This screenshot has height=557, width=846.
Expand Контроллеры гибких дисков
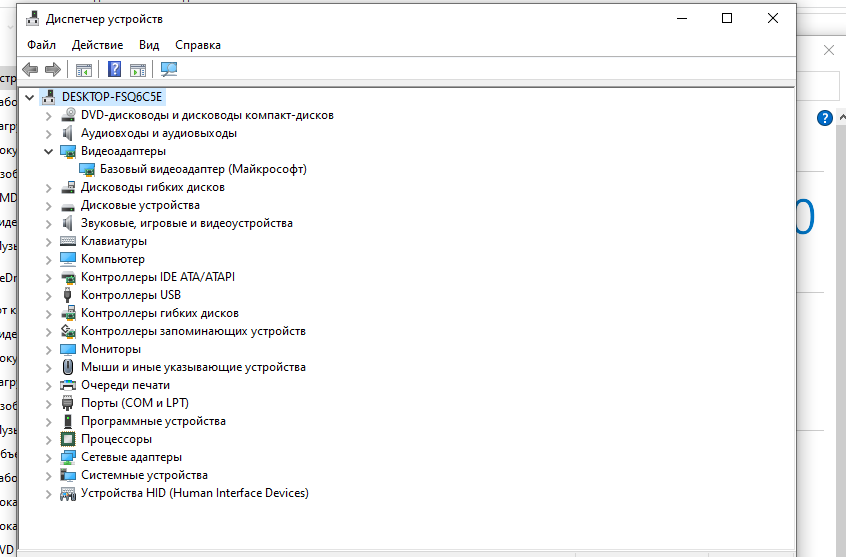[49, 314]
